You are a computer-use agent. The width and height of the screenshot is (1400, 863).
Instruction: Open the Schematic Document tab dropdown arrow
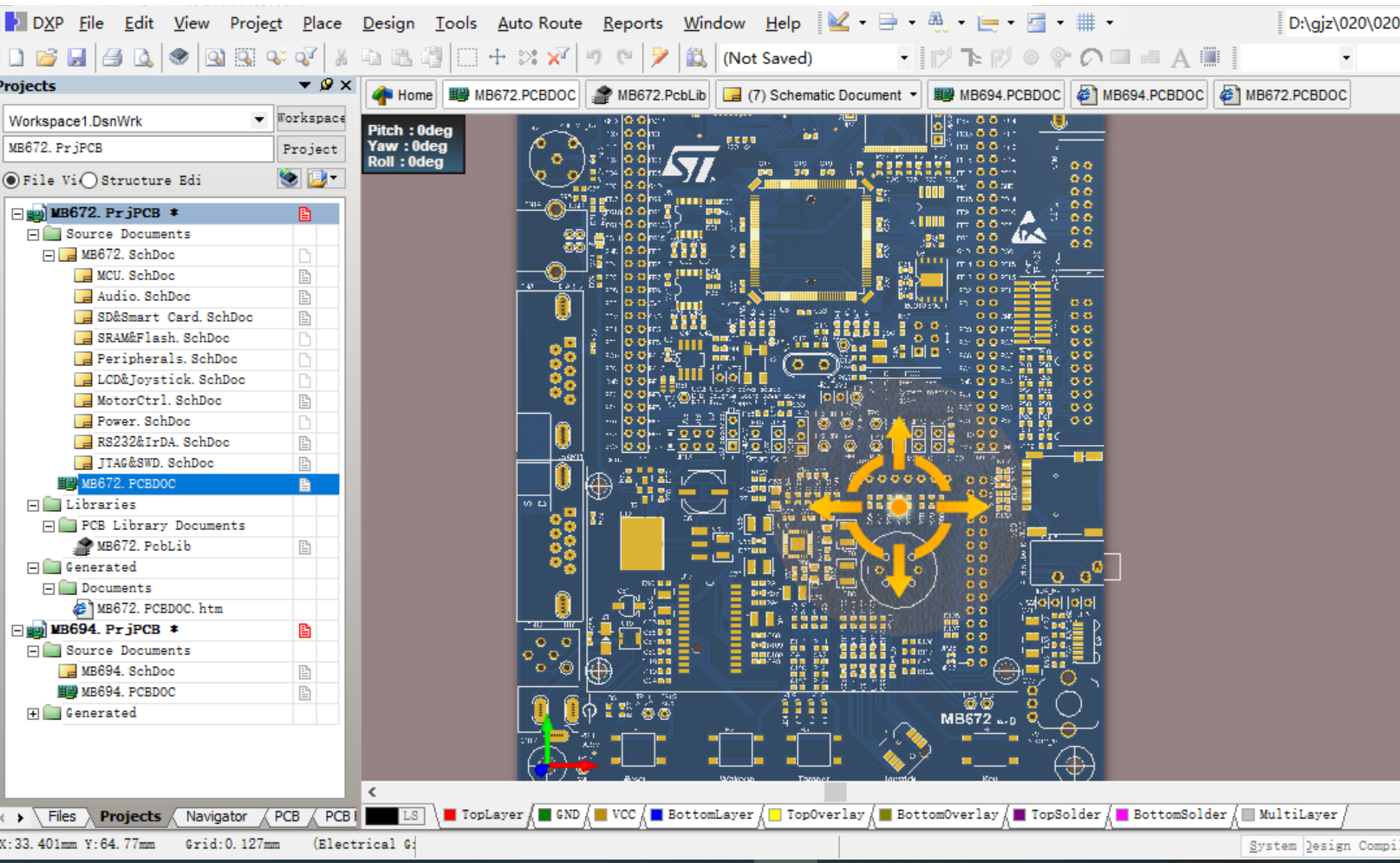[x=914, y=95]
